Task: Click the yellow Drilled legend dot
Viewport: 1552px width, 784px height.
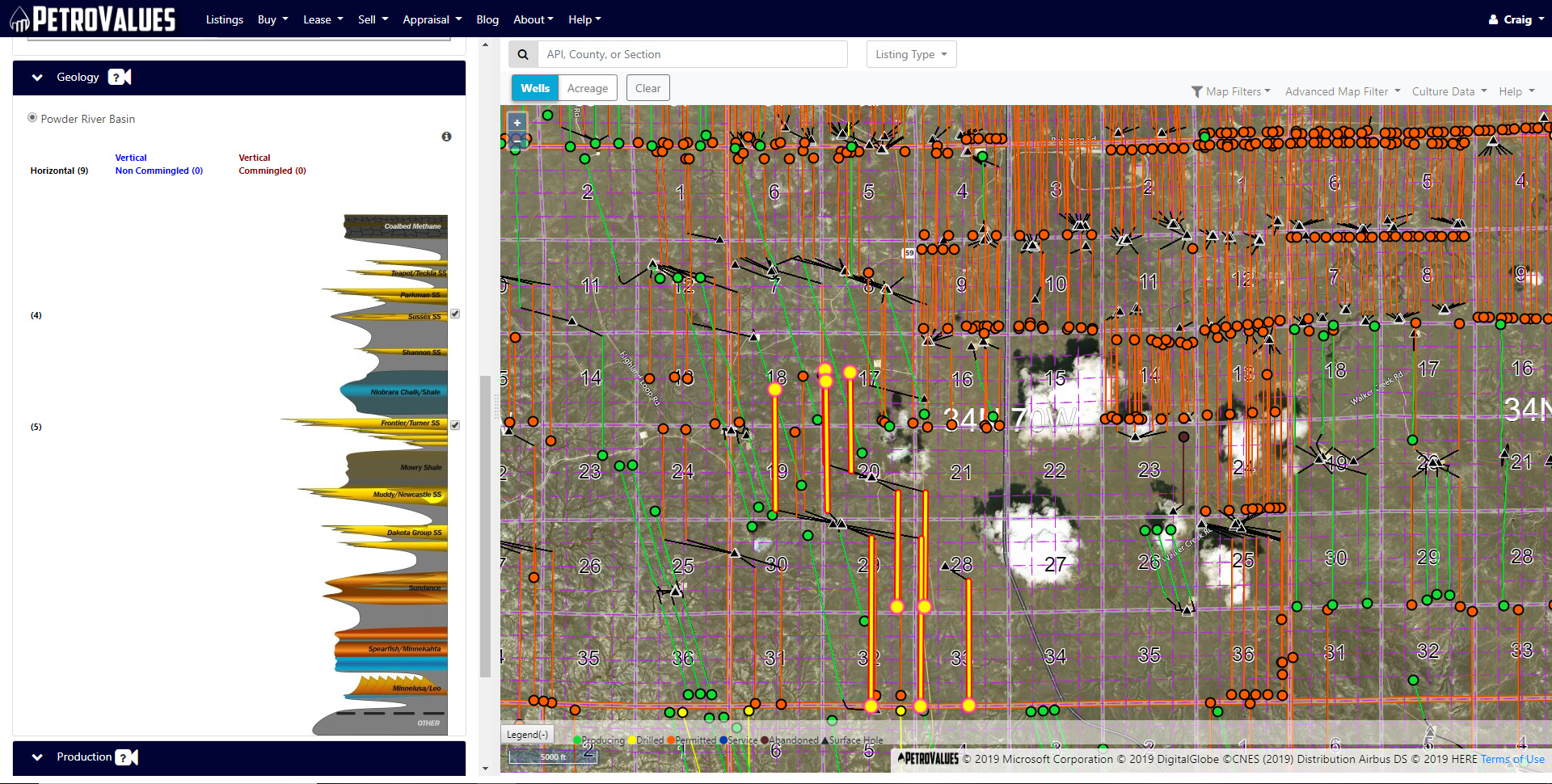Action: pos(632,740)
